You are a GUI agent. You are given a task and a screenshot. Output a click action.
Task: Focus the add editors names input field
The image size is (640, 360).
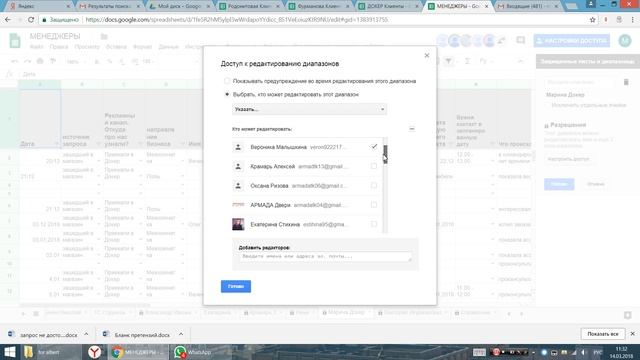325,257
